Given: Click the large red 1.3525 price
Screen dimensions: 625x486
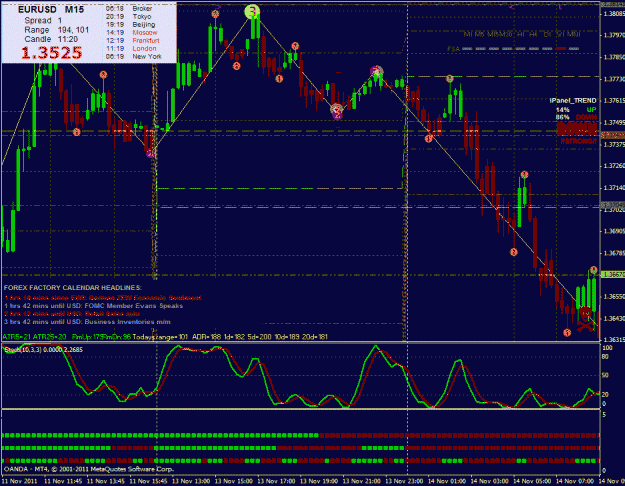Looking at the screenshot, I should point(51,53).
